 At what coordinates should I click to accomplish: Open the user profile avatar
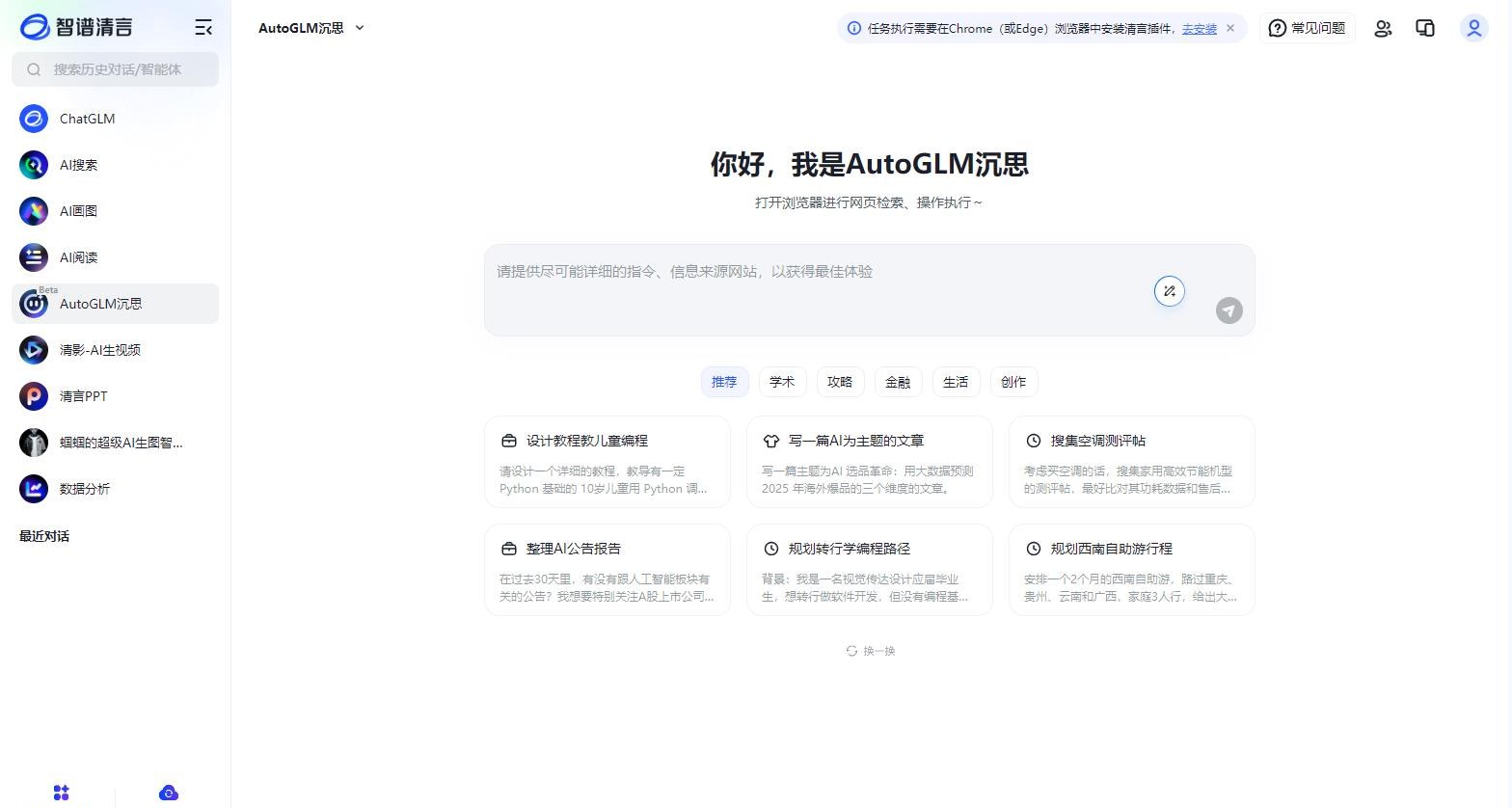(1474, 28)
